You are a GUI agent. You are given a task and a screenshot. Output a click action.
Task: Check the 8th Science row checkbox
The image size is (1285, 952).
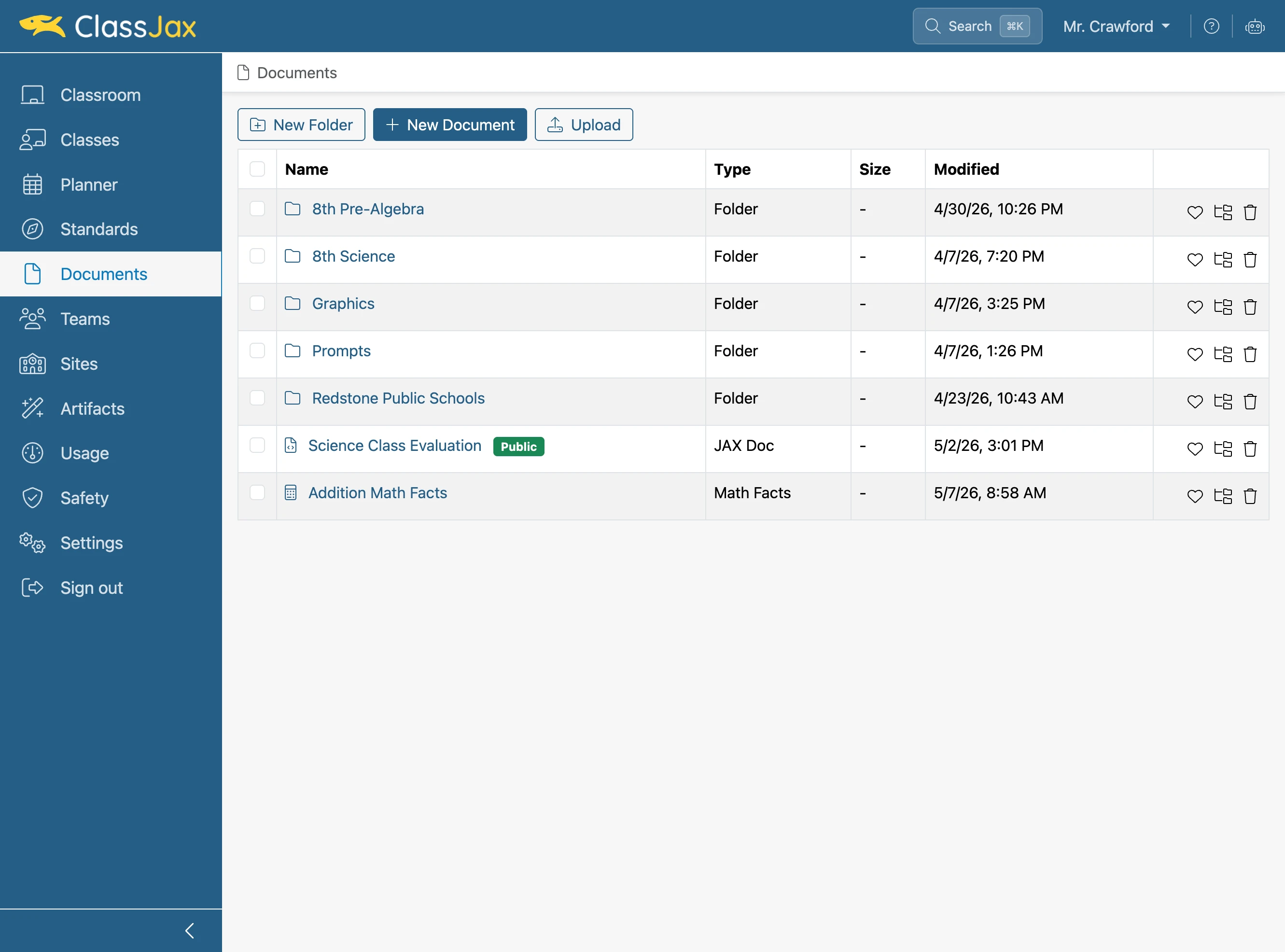click(257, 256)
